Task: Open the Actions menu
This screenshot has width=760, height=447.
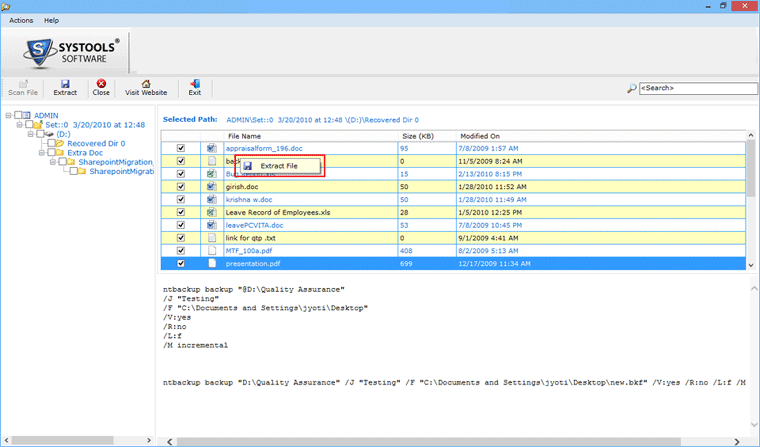Action: tap(21, 20)
